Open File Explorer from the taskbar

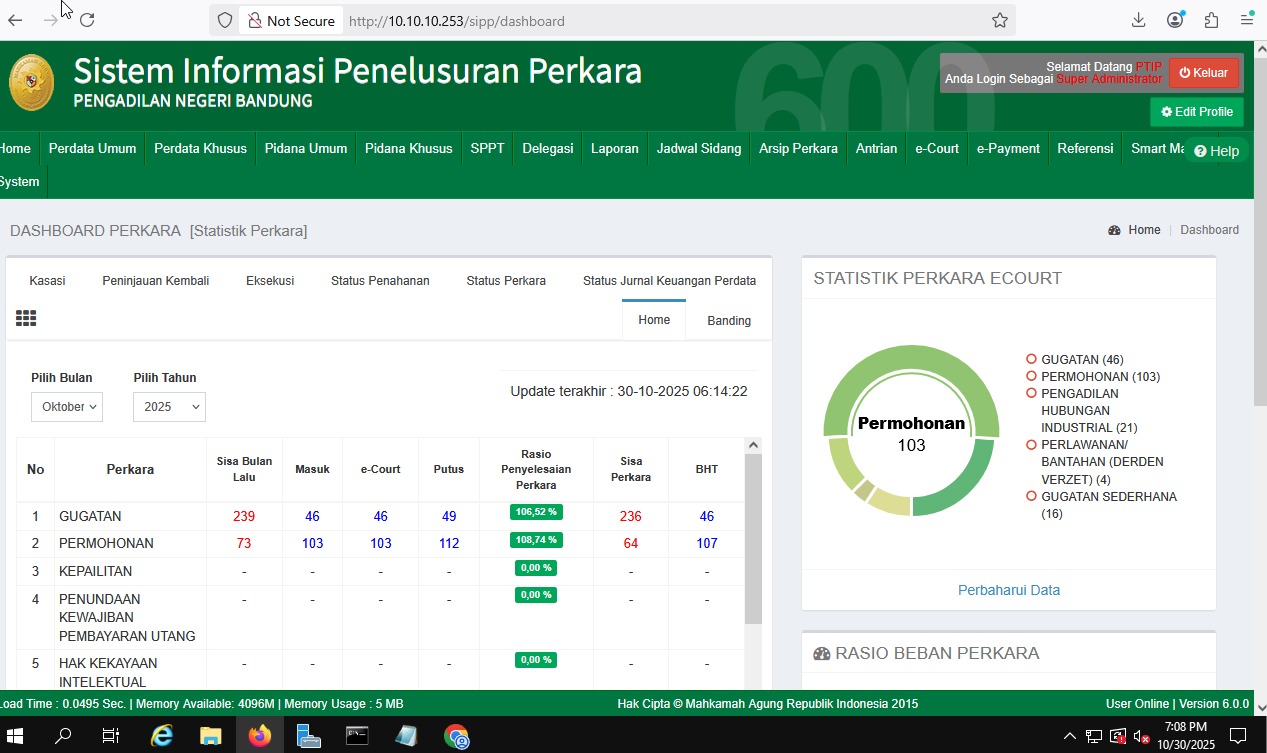coord(210,736)
